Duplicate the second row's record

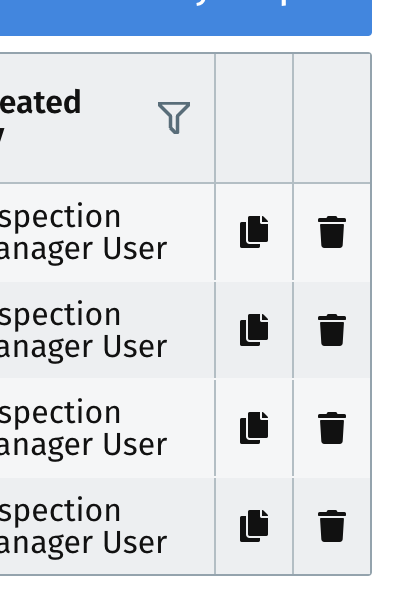(x=254, y=330)
